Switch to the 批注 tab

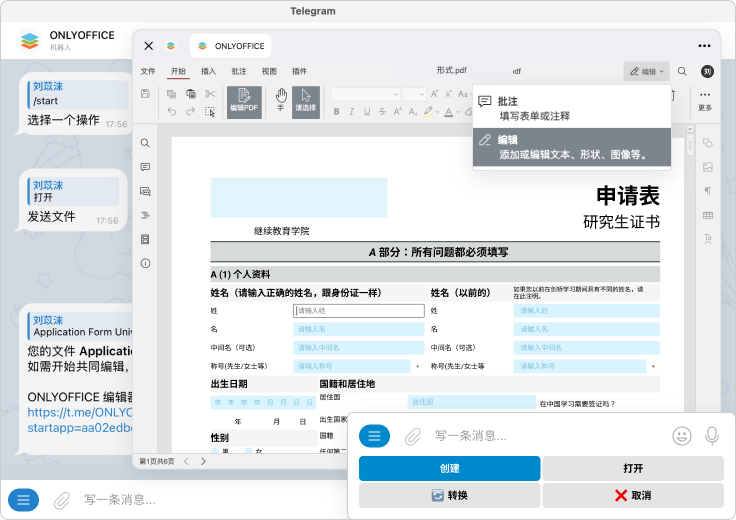[239, 71]
